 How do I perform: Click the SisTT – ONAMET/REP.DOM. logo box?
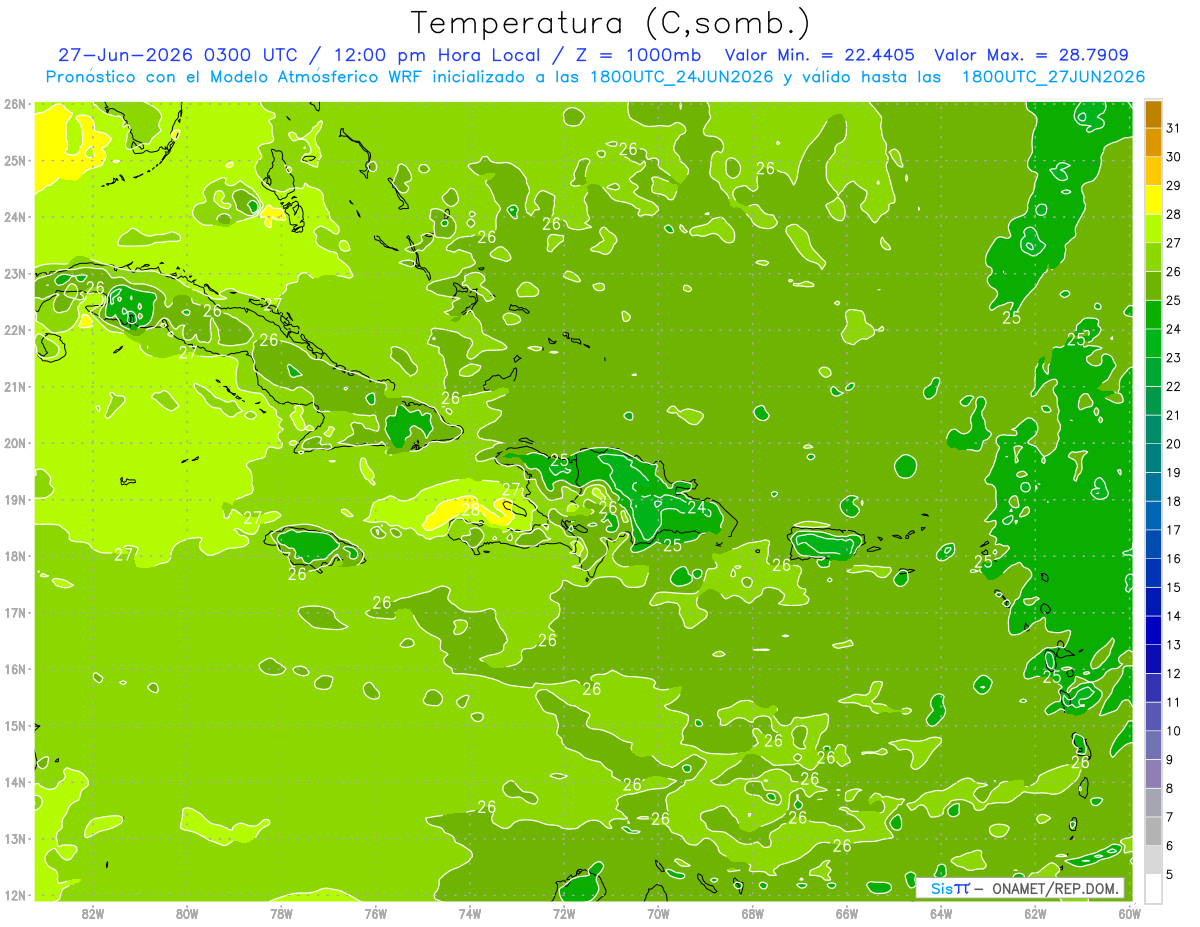[1020, 888]
